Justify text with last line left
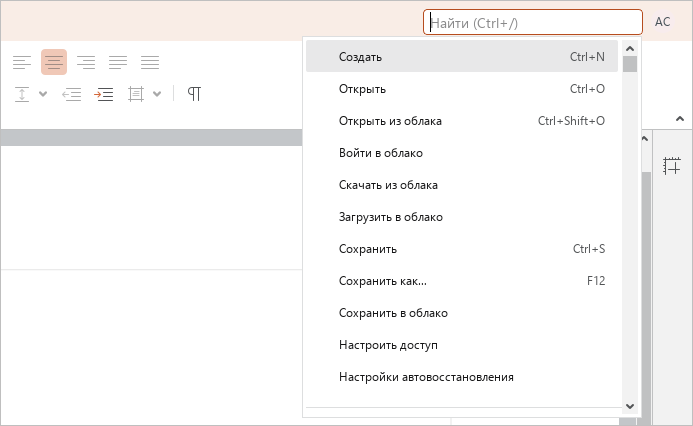 (x=118, y=62)
